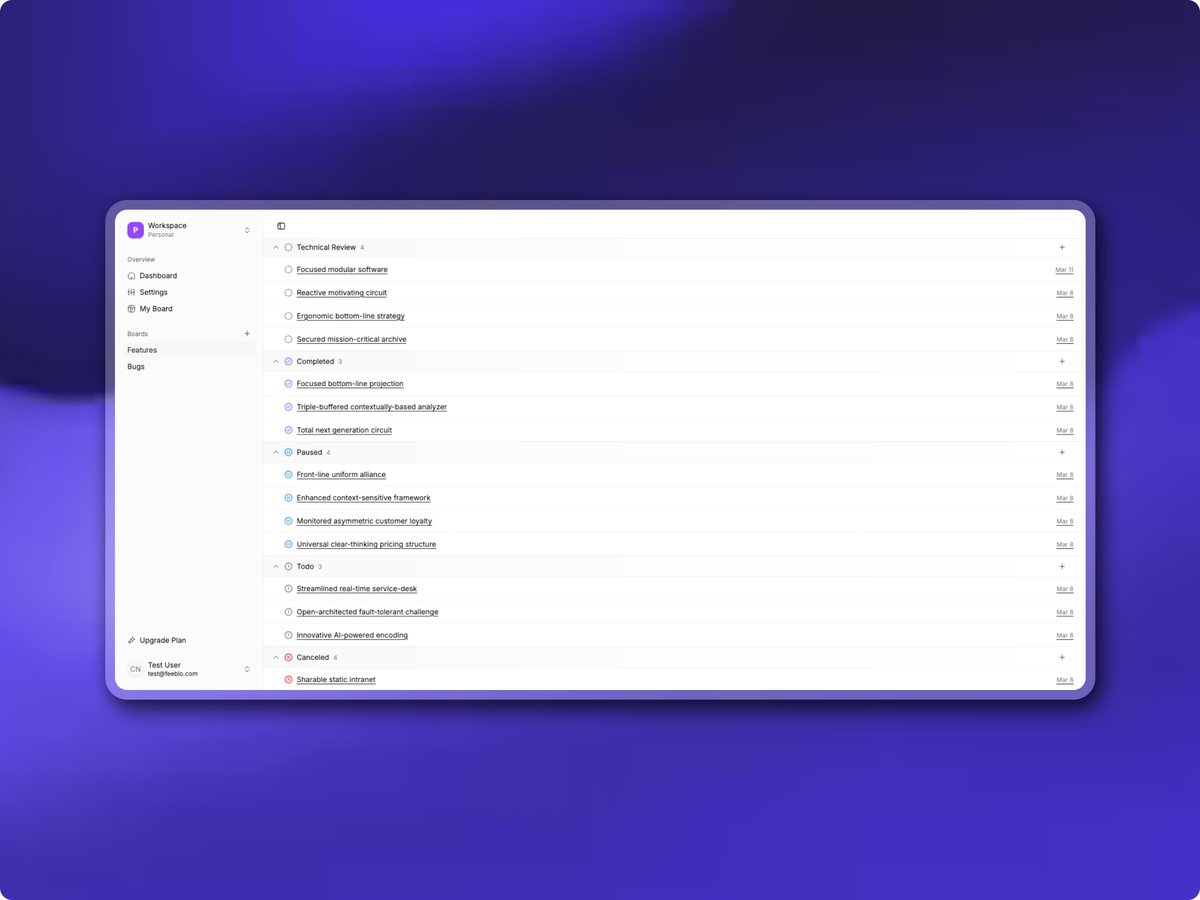This screenshot has width=1200, height=900.
Task: Click status icon of Innovative AI-powered encoding
Action: (x=288, y=635)
